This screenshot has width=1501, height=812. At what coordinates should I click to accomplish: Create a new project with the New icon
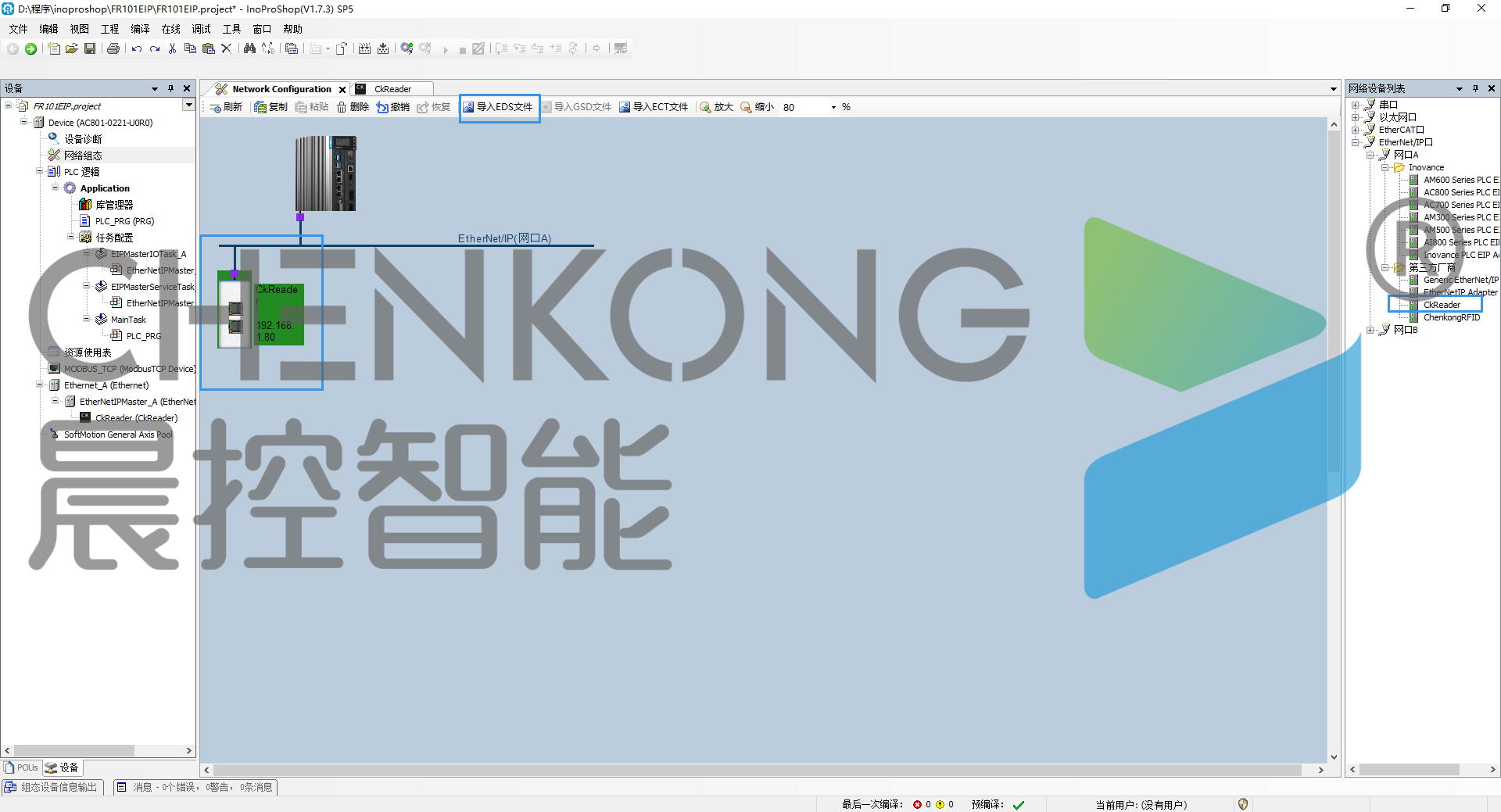coord(54,48)
